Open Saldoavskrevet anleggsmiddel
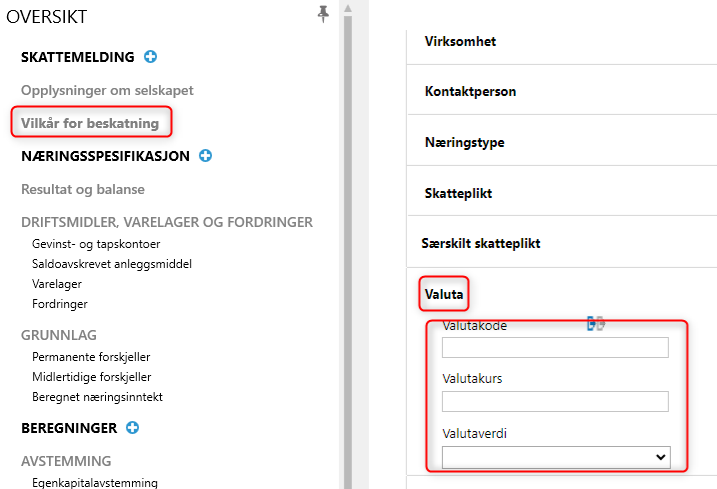The width and height of the screenshot is (717, 489). pos(112,264)
